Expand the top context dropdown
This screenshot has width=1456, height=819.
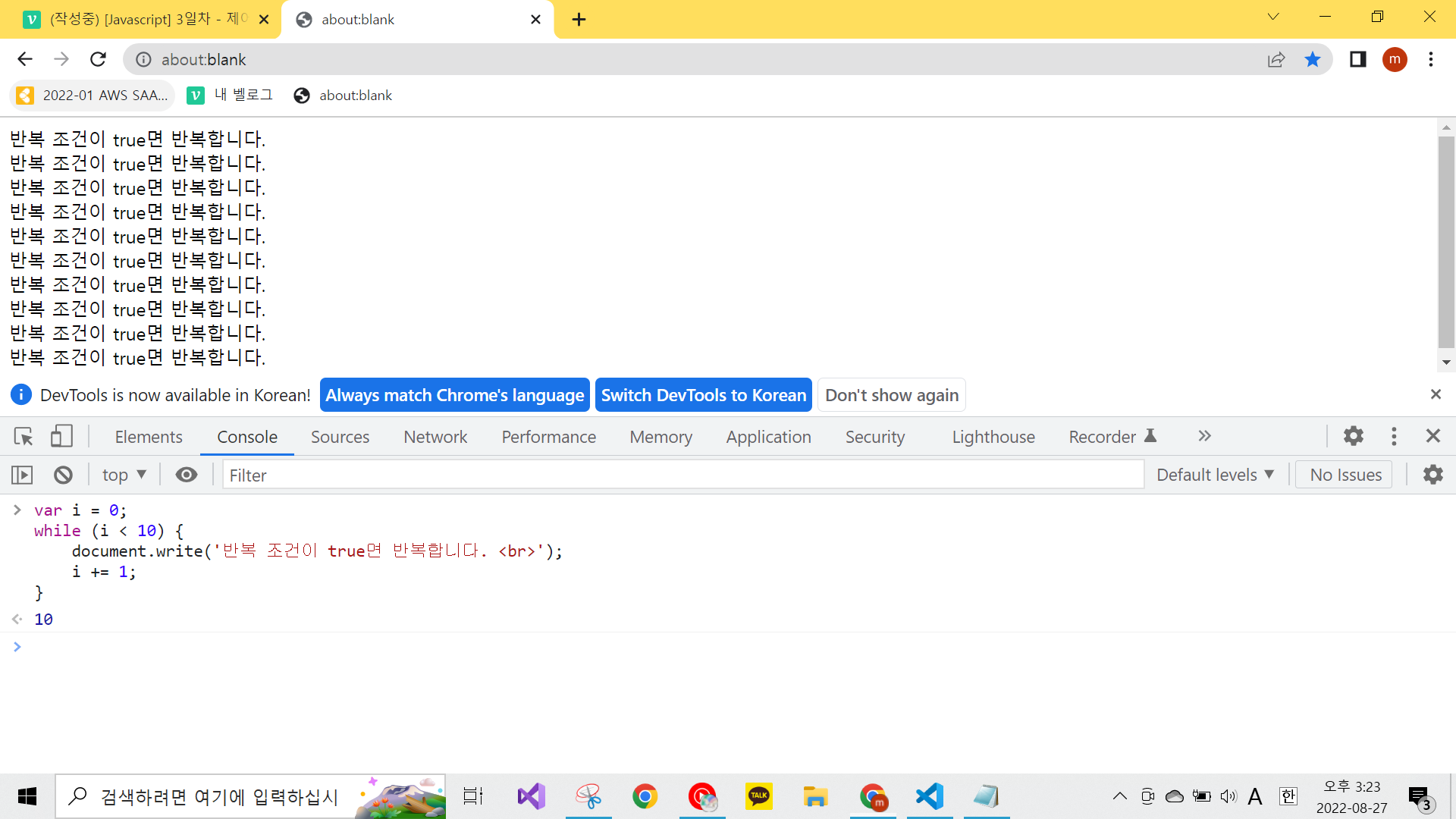pos(124,475)
